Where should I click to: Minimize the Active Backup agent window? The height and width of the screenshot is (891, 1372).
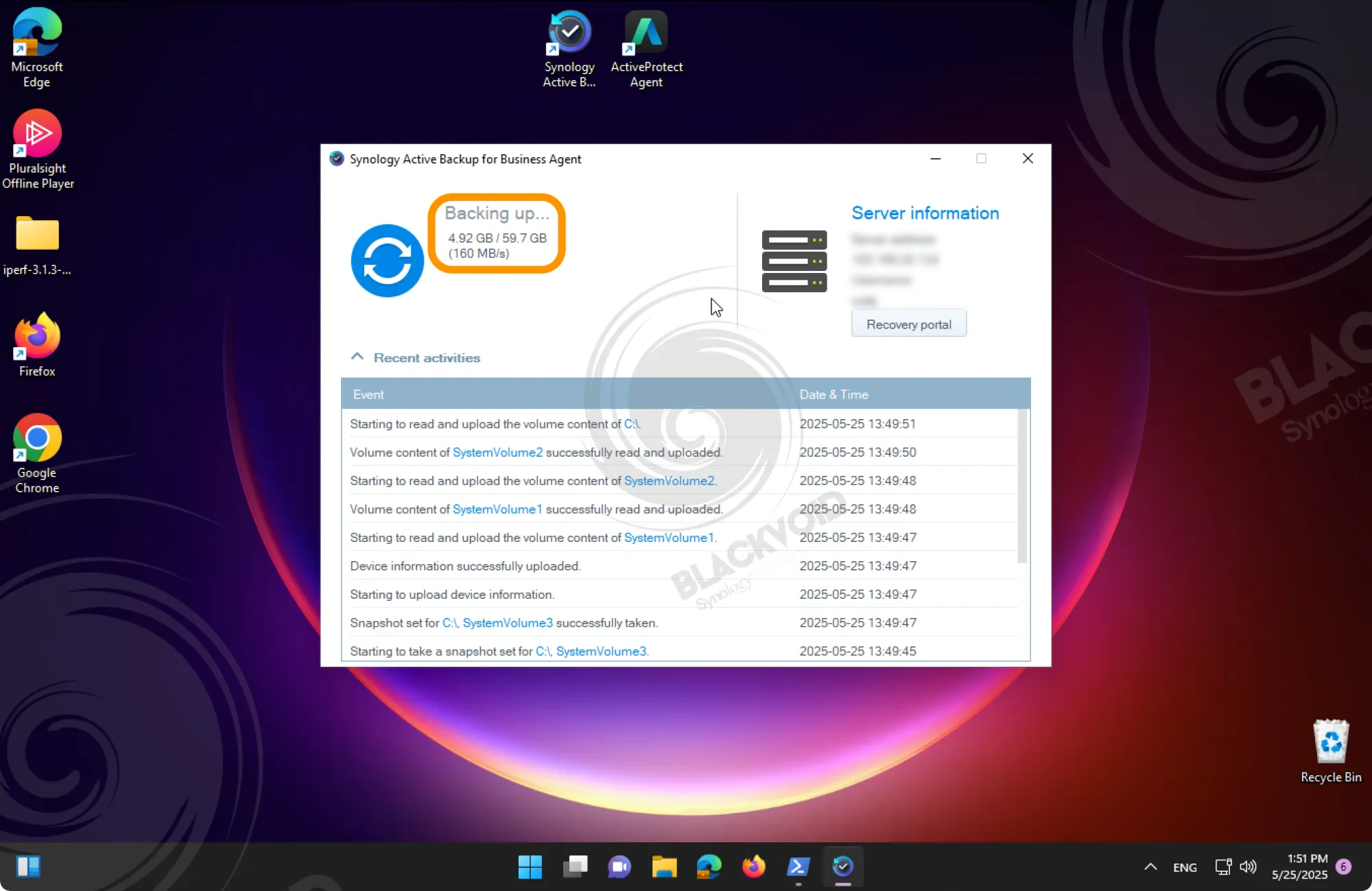pyautogui.click(x=935, y=158)
